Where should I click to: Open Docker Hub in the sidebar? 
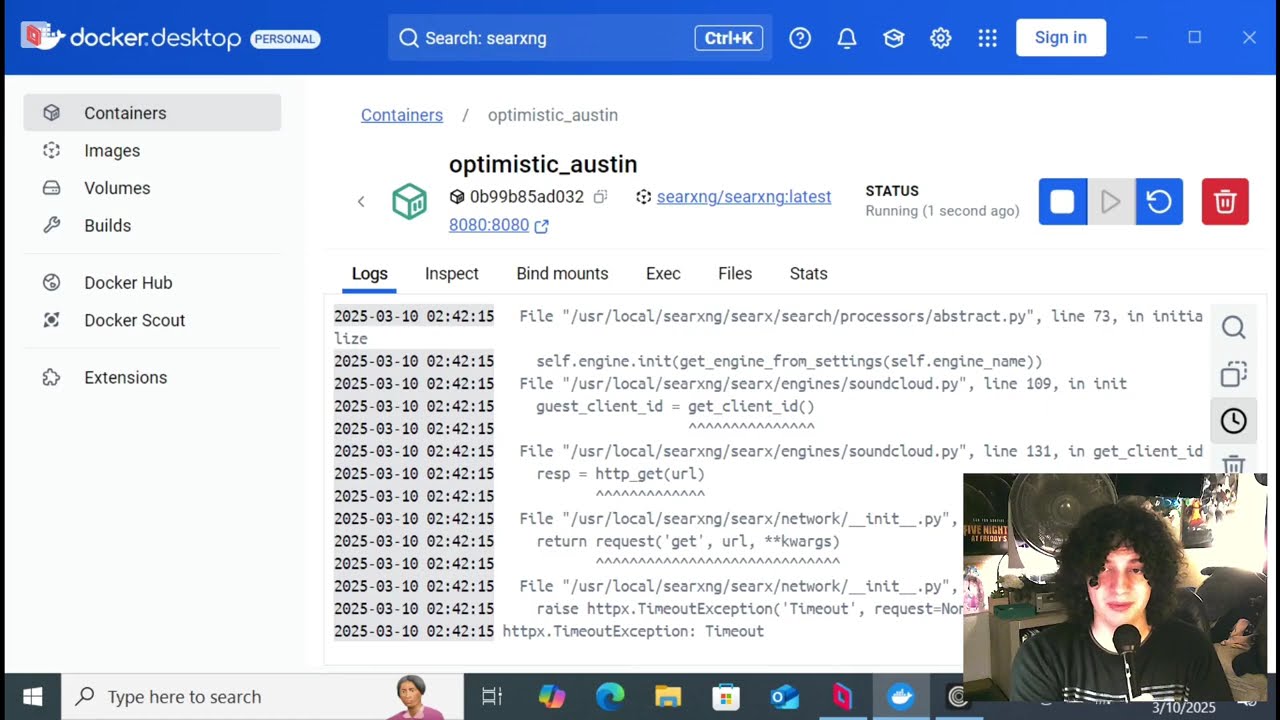point(152,283)
